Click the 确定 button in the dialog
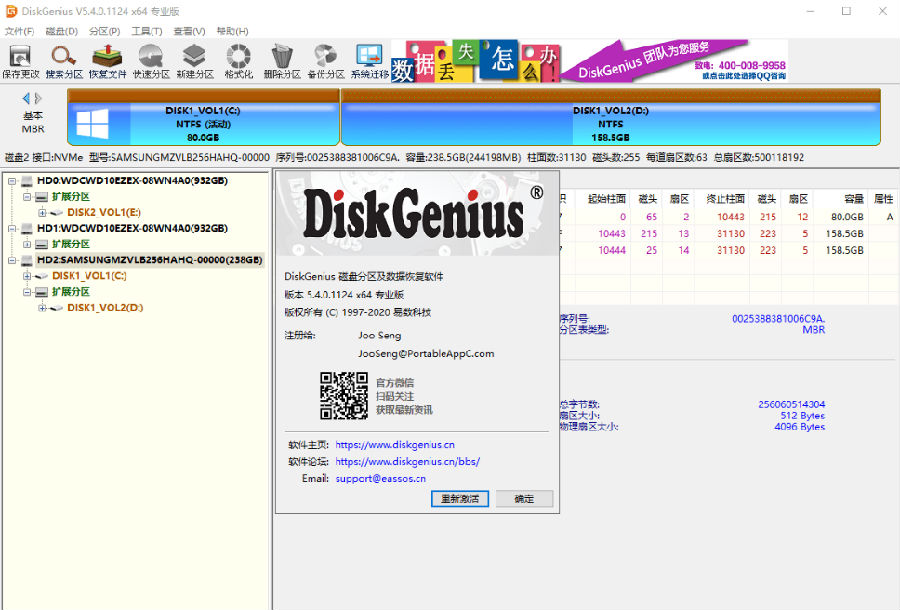900x610 pixels. 524,498
